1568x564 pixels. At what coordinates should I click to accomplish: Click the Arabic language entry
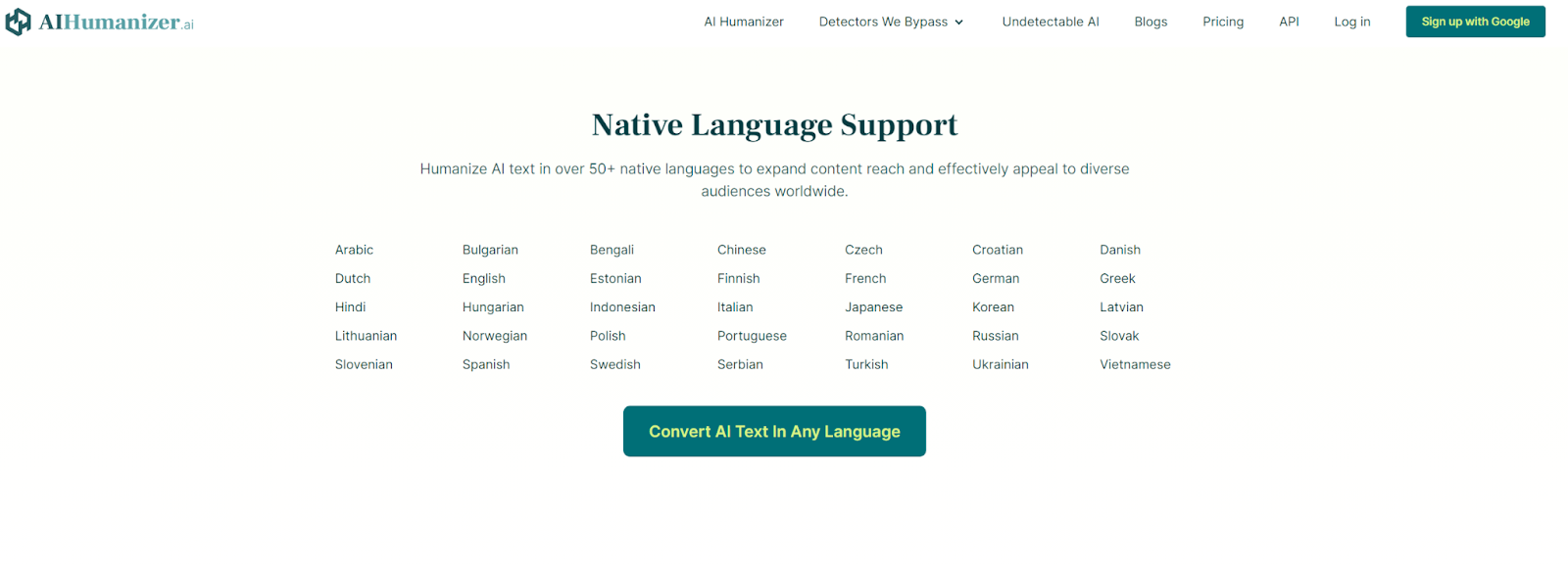(x=354, y=250)
